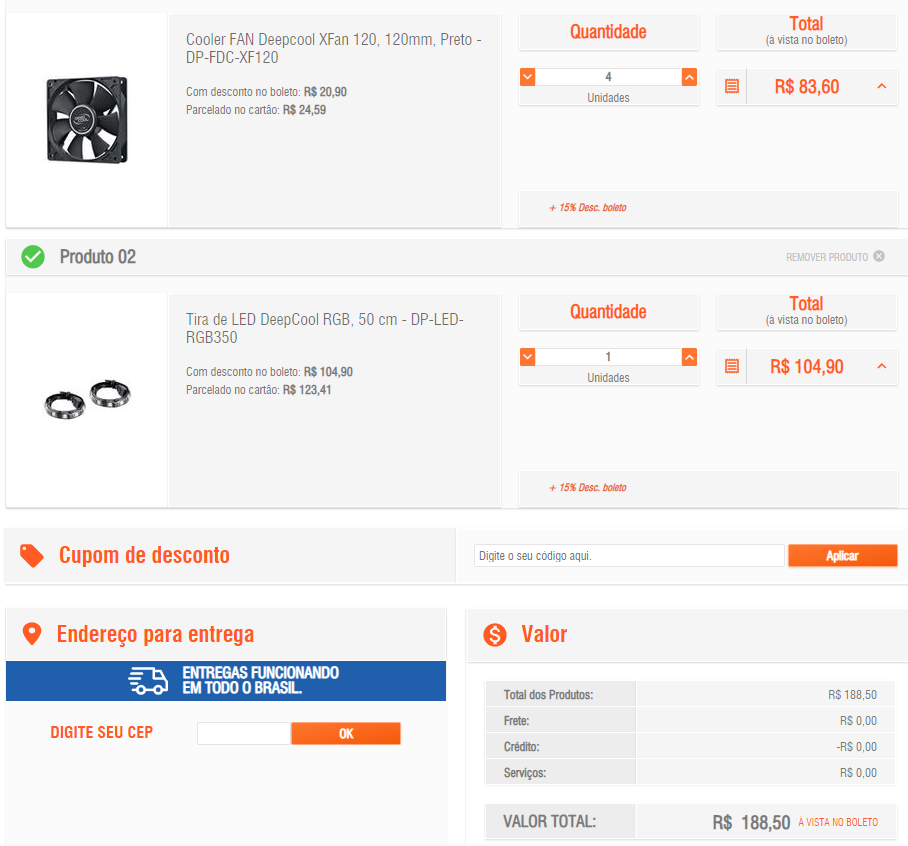This screenshot has width=908, height=846.
Task: Increase quantity of DeepCool LED strip
Action: tap(689, 357)
